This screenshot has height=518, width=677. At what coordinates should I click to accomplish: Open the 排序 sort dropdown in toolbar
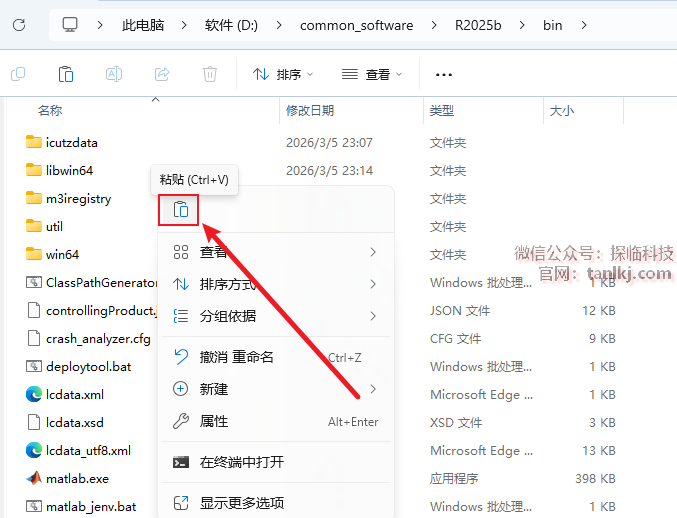tap(283, 74)
